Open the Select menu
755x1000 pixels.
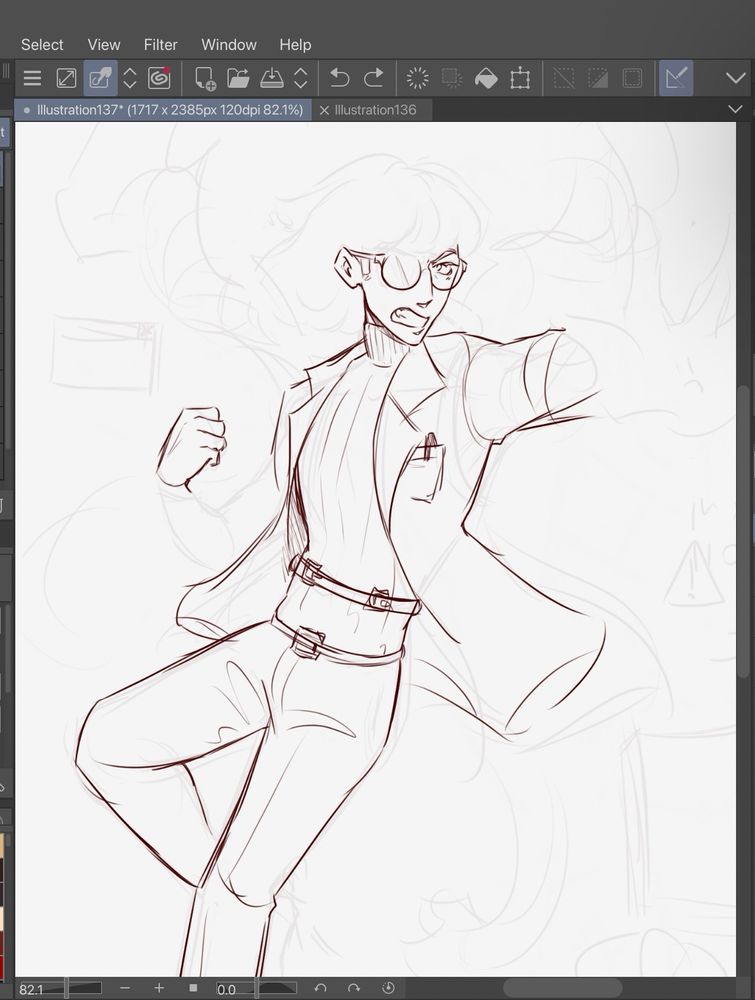pyautogui.click(x=42, y=45)
